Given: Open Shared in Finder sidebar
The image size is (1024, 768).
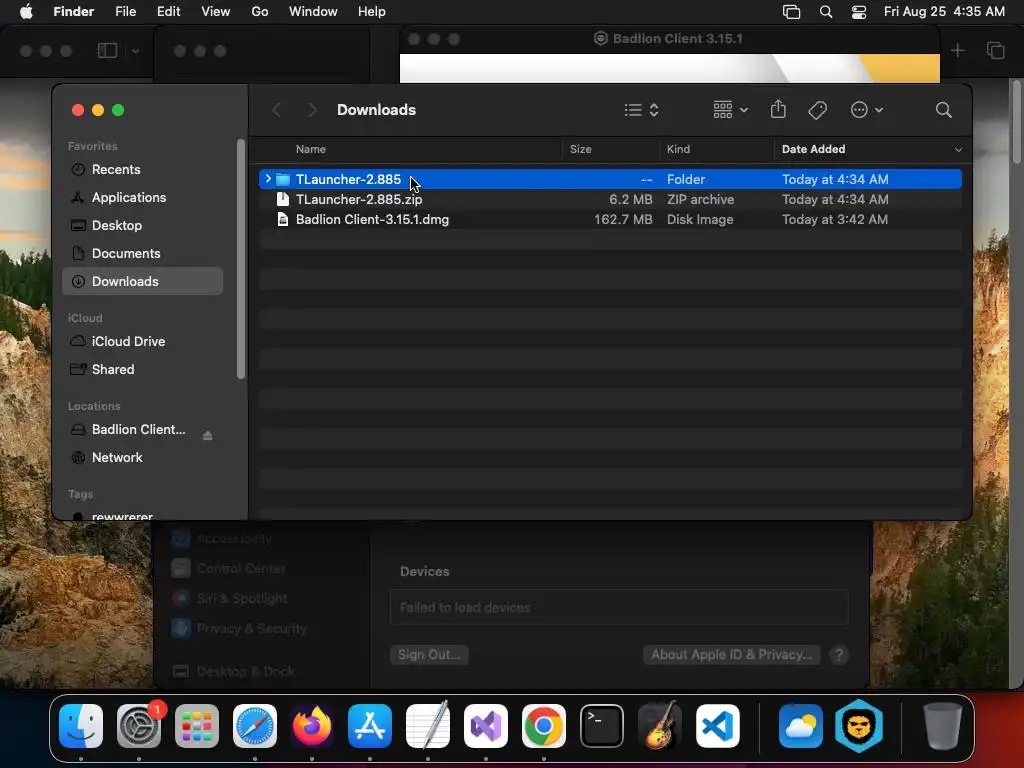Looking at the screenshot, I should click(x=142, y=370).
